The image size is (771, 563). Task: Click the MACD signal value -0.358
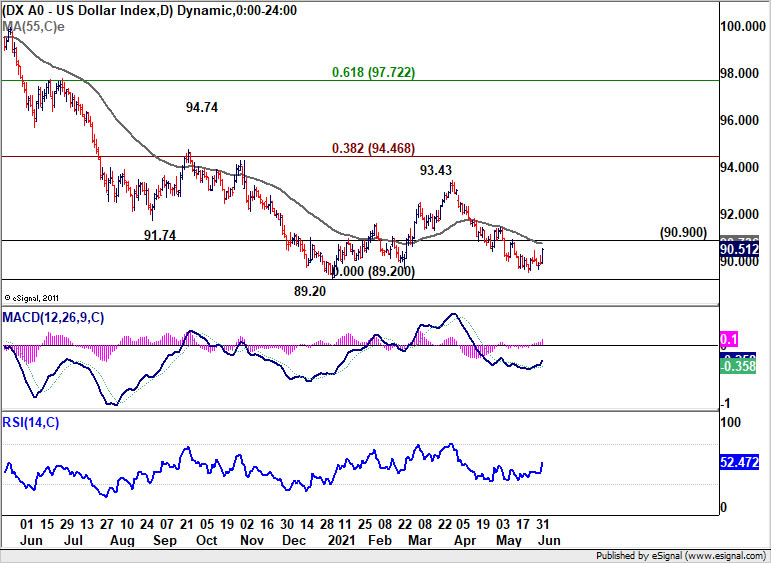tap(738, 366)
